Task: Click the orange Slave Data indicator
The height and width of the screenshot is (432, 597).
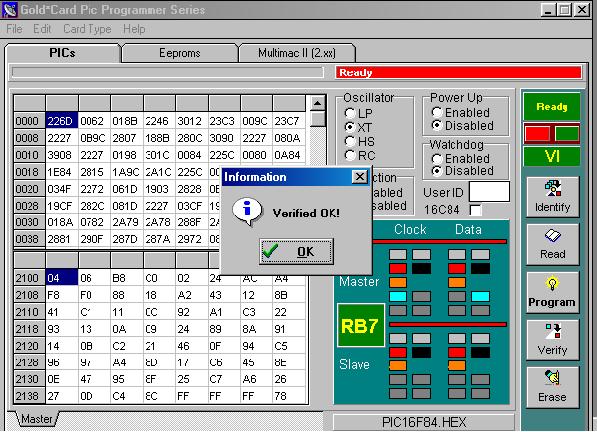Action: point(457,365)
